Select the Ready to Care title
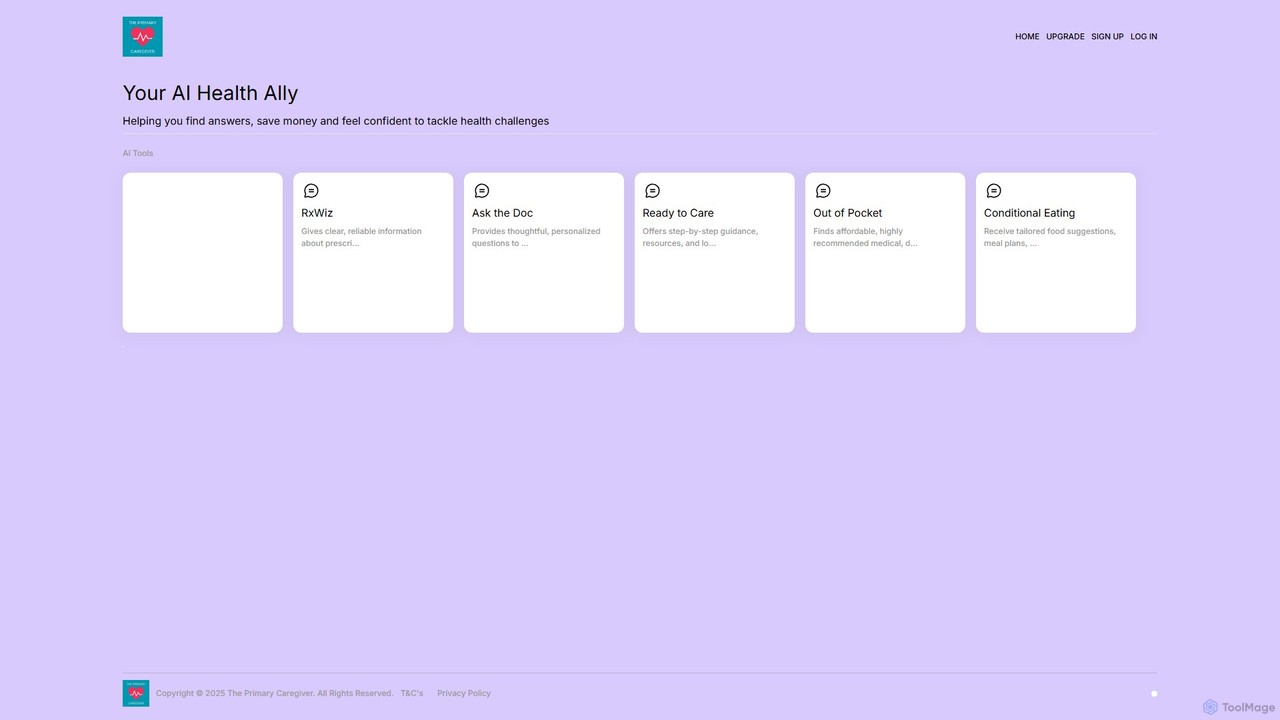Viewport: 1280px width, 720px height. (x=678, y=213)
